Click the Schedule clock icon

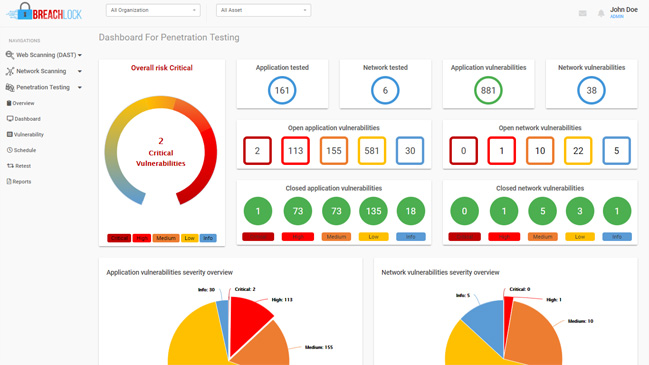tap(10, 150)
